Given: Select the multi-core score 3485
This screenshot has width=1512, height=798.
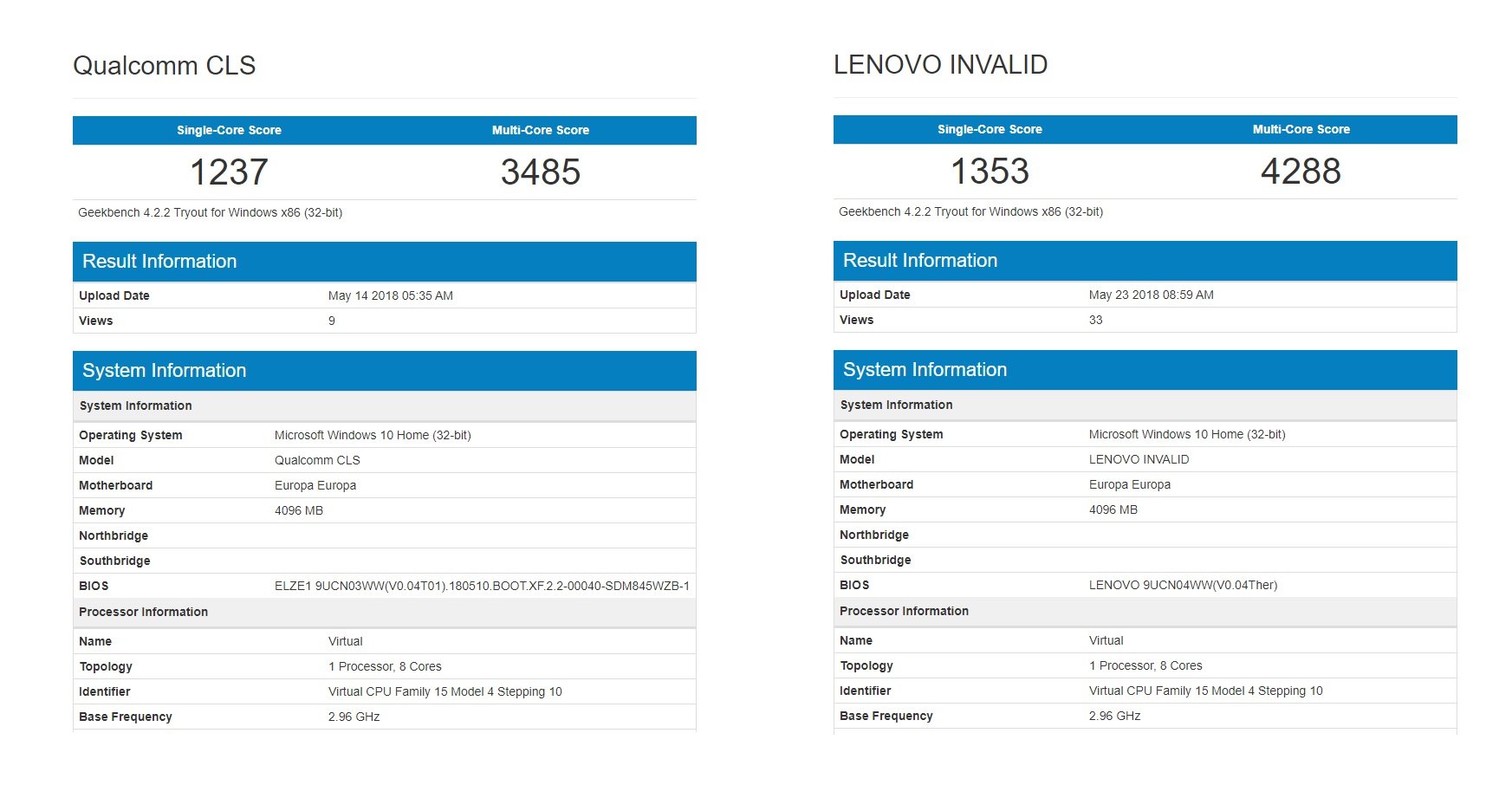Looking at the screenshot, I should point(541,172).
